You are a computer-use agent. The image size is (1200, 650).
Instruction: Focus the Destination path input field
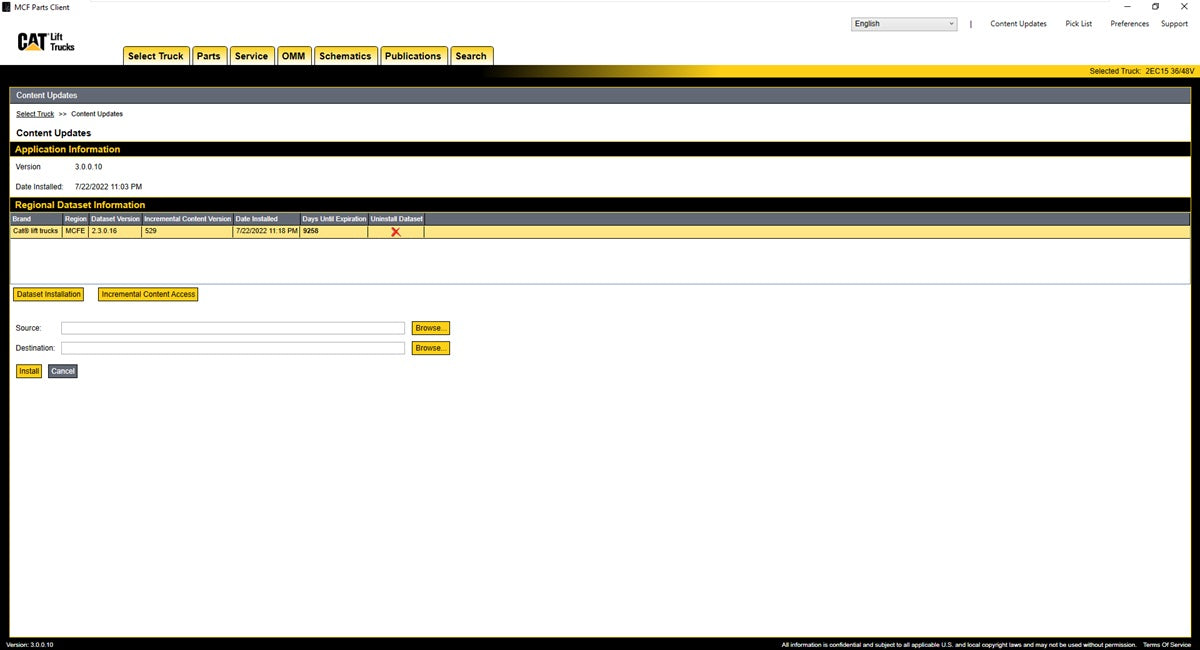click(x=233, y=348)
